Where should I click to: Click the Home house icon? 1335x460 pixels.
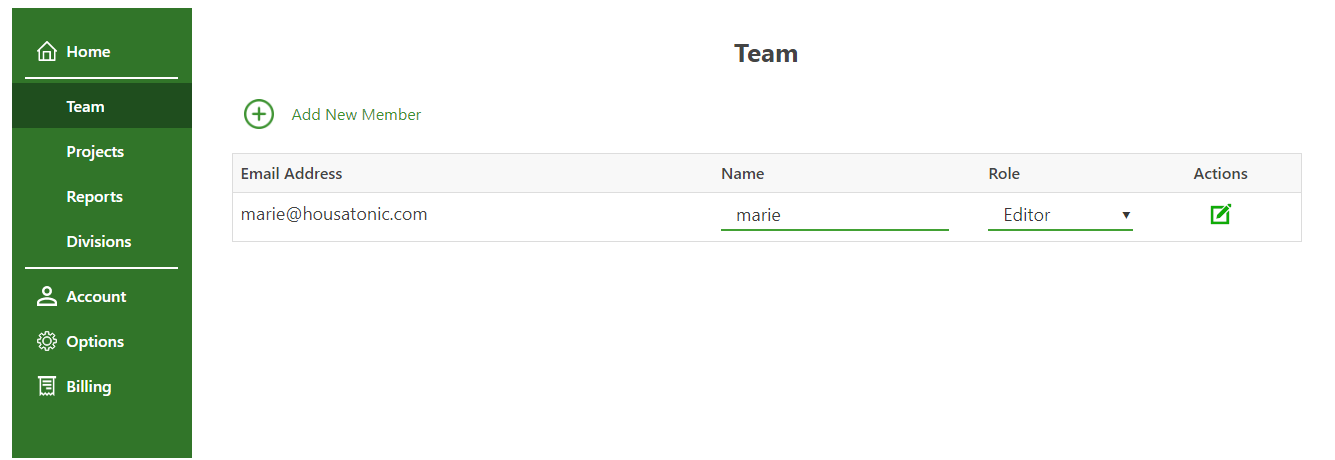(x=46, y=51)
